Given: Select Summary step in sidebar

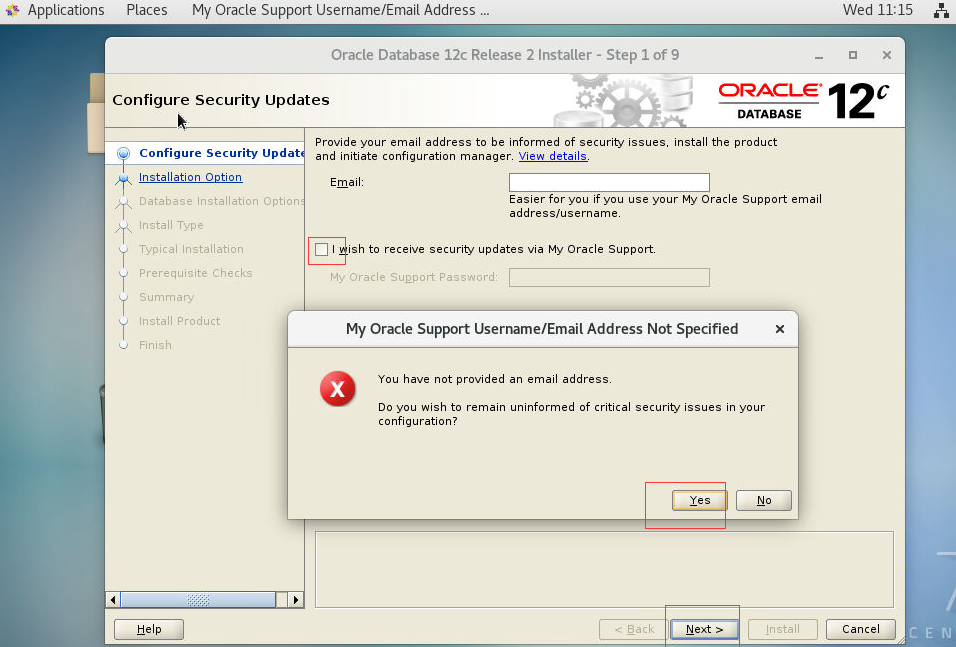Looking at the screenshot, I should [x=166, y=297].
